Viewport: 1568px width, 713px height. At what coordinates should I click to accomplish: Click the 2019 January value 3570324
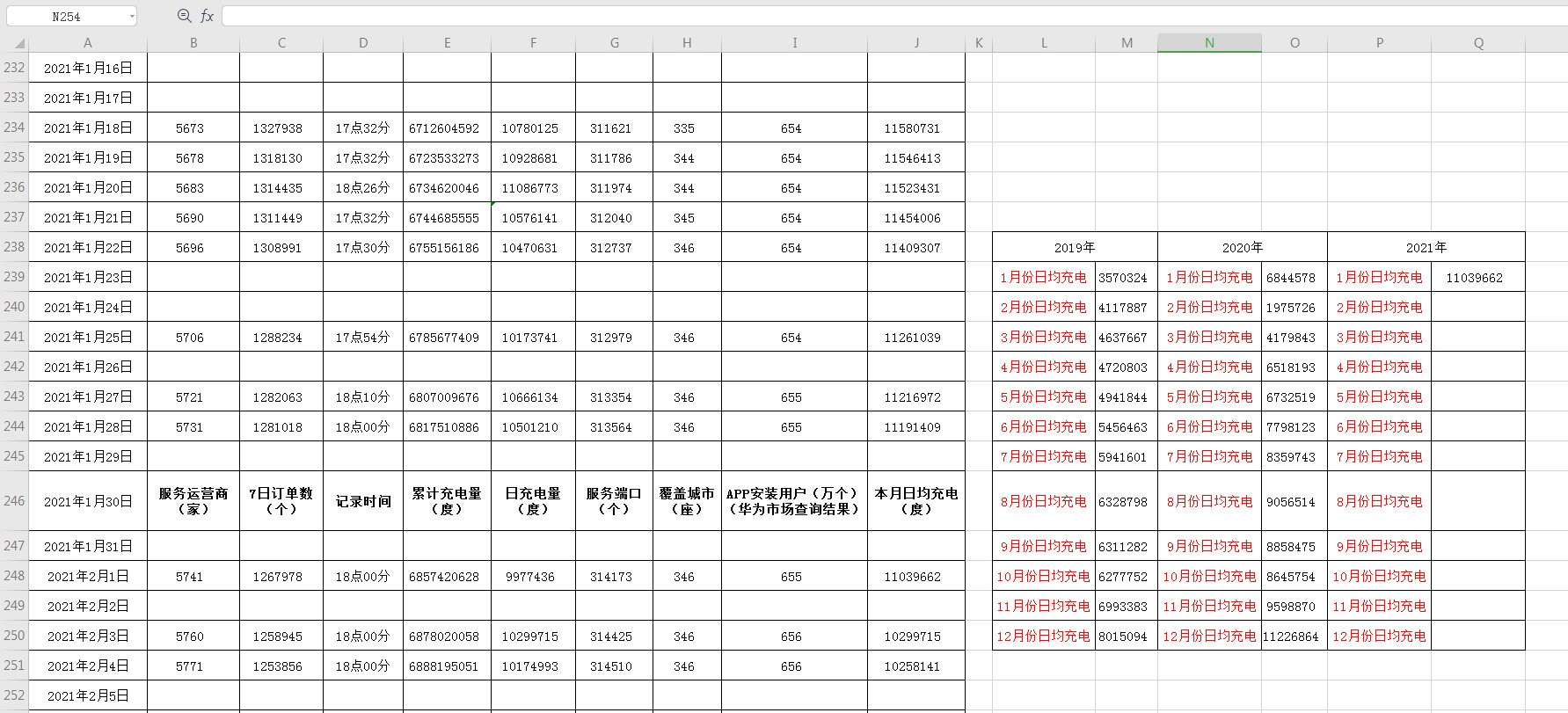click(x=1123, y=278)
